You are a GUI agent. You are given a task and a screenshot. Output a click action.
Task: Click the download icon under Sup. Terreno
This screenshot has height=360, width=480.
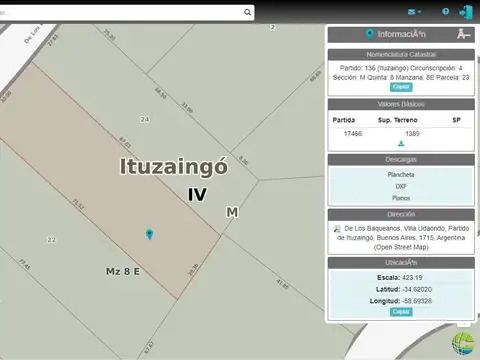pyautogui.click(x=401, y=143)
